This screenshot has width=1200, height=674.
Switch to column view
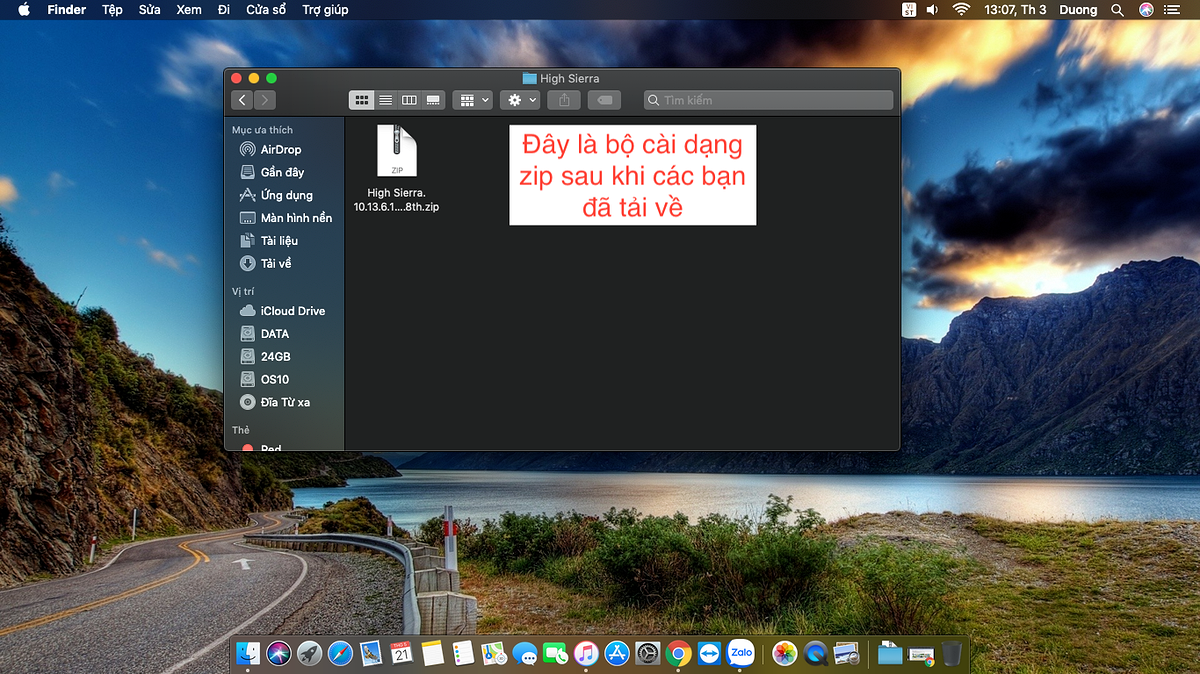click(x=409, y=100)
